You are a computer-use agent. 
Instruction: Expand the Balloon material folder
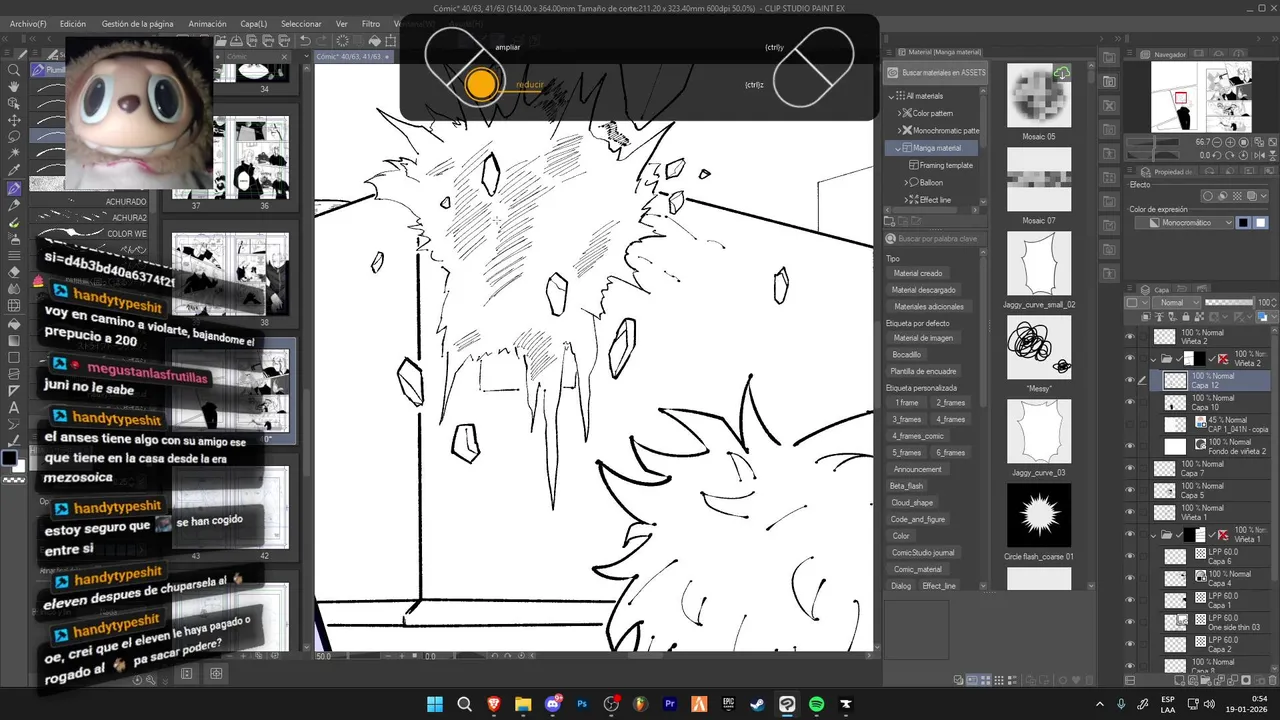pos(907,182)
